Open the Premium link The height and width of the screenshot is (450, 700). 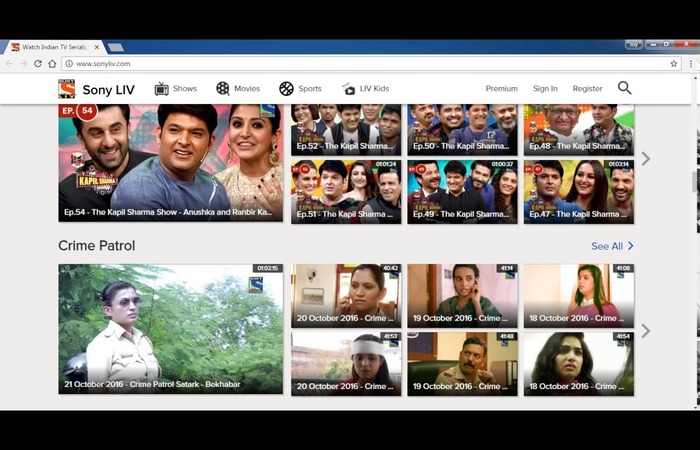click(502, 88)
